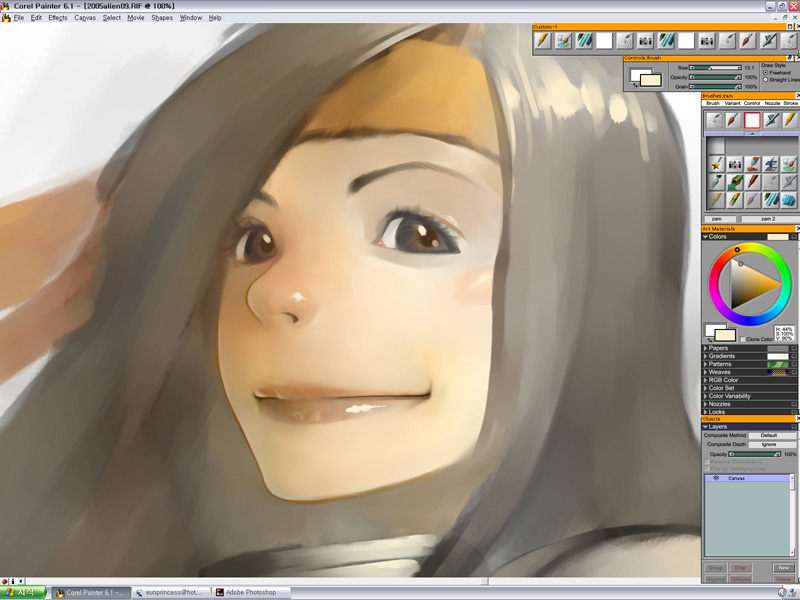Select Freehand draw style

coord(765,72)
